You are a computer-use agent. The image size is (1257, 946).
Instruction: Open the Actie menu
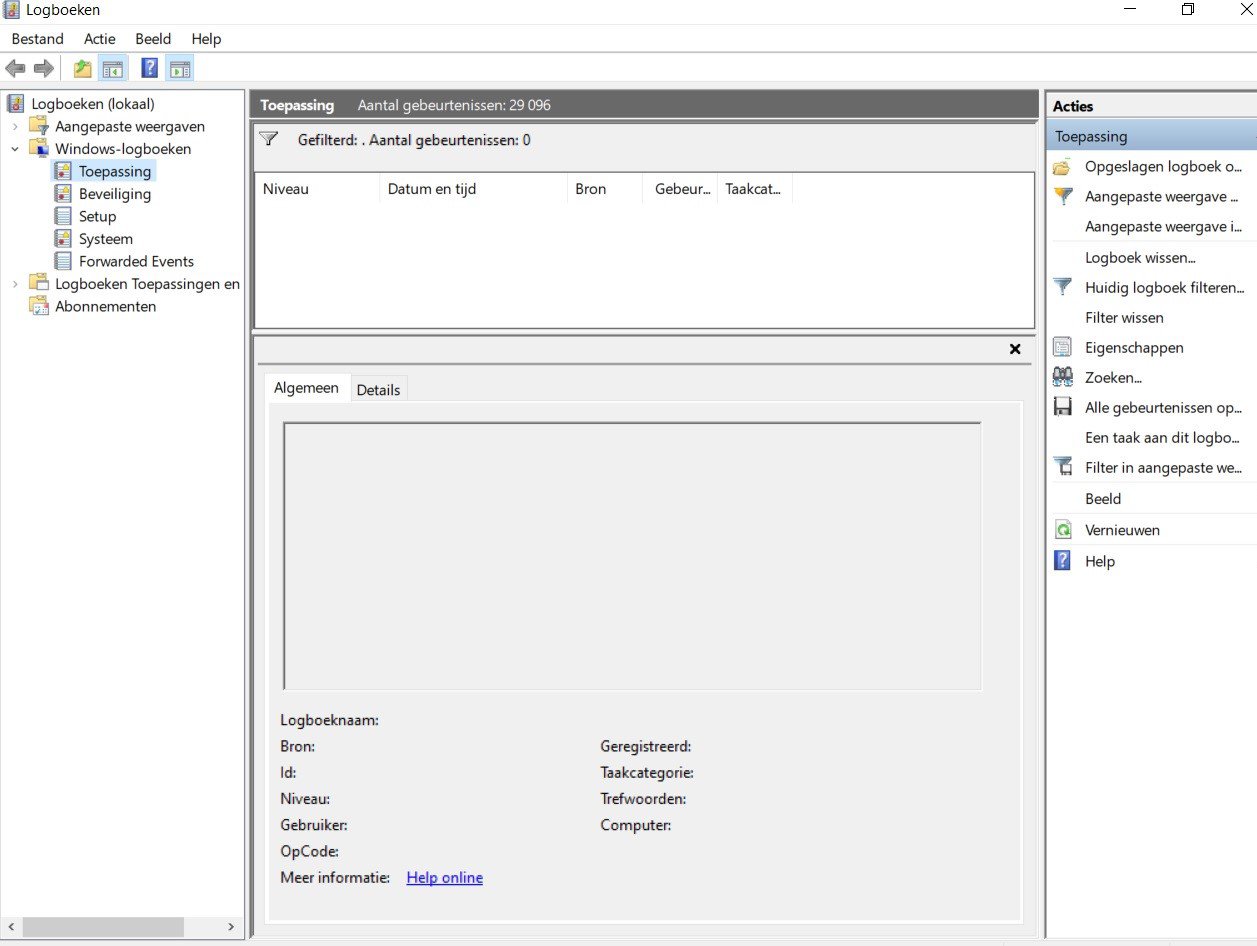(100, 39)
